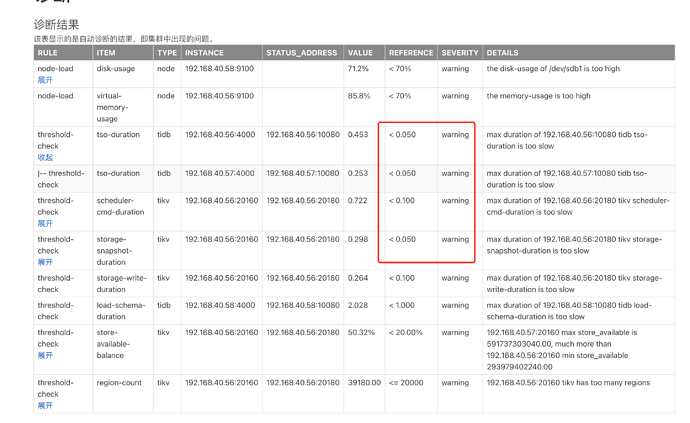Expand the storage-snapshot-duration row via 展开

coord(45,262)
